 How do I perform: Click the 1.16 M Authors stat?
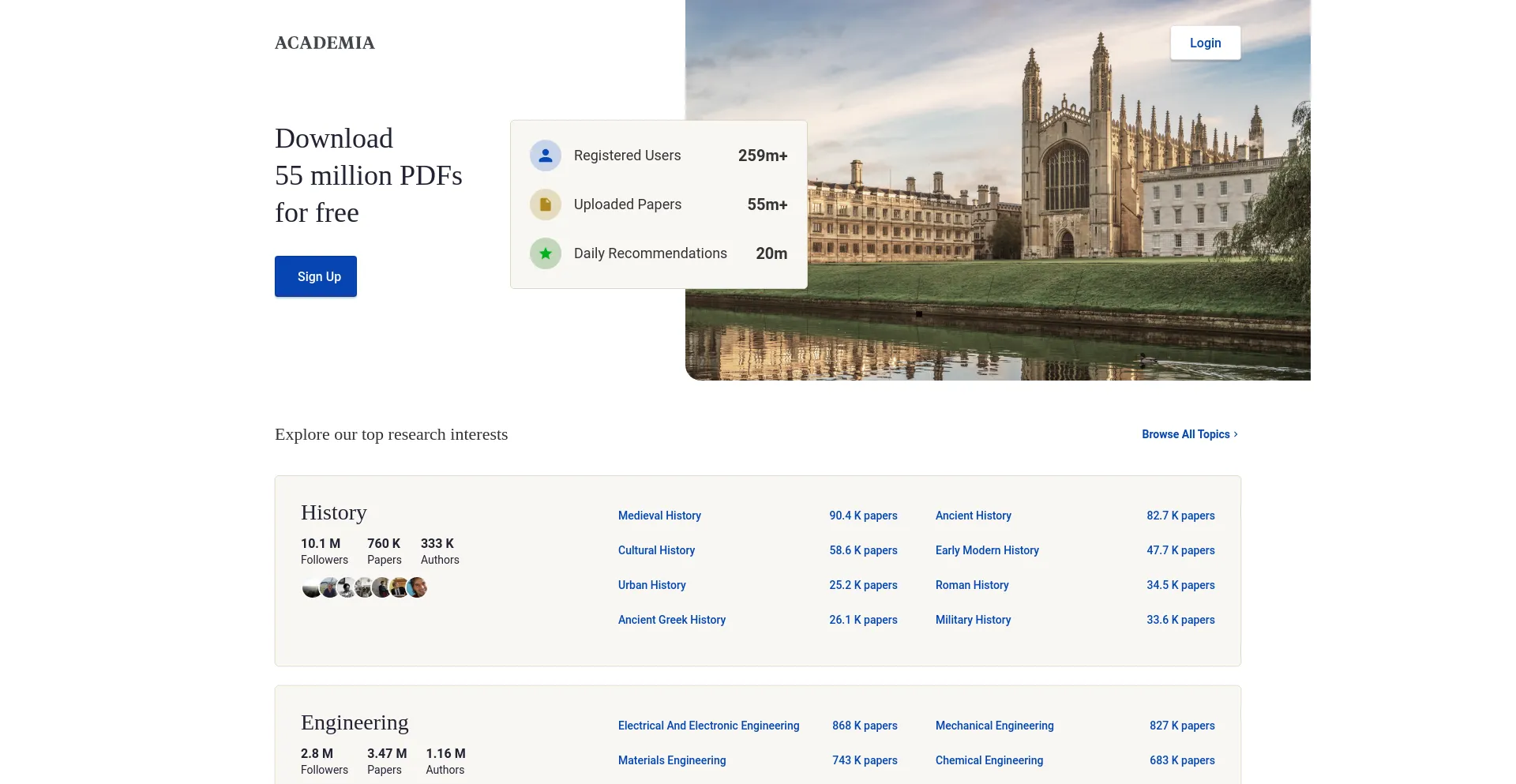point(446,761)
